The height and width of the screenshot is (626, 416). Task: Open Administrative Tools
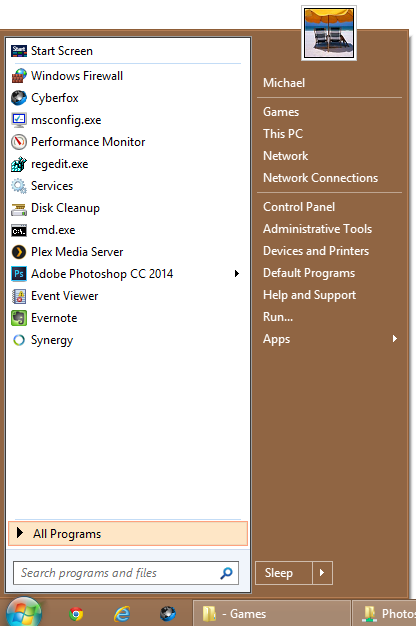coord(317,229)
